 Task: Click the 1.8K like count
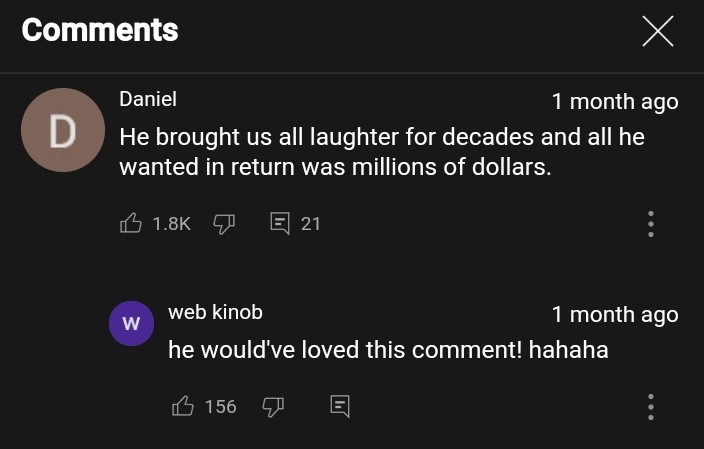pos(171,224)
